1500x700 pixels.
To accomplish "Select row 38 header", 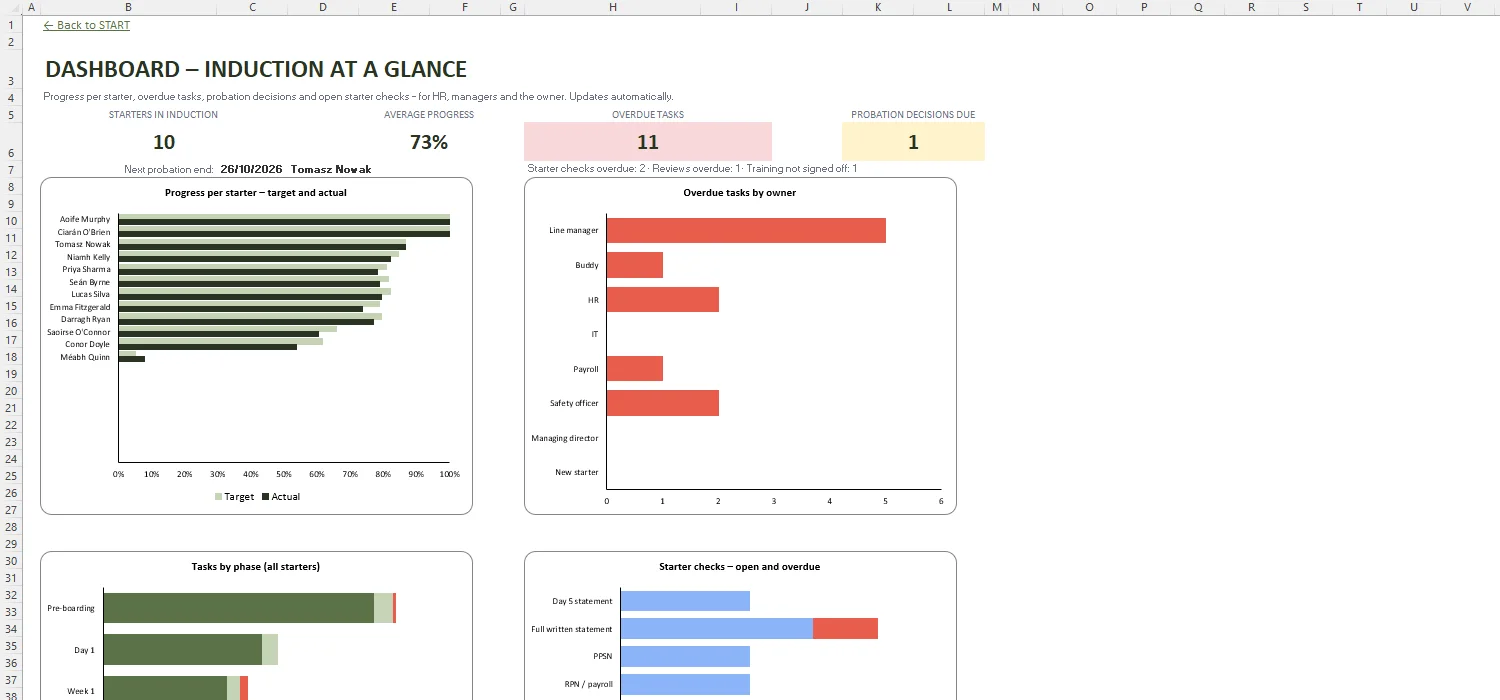I will click(10, 693).
